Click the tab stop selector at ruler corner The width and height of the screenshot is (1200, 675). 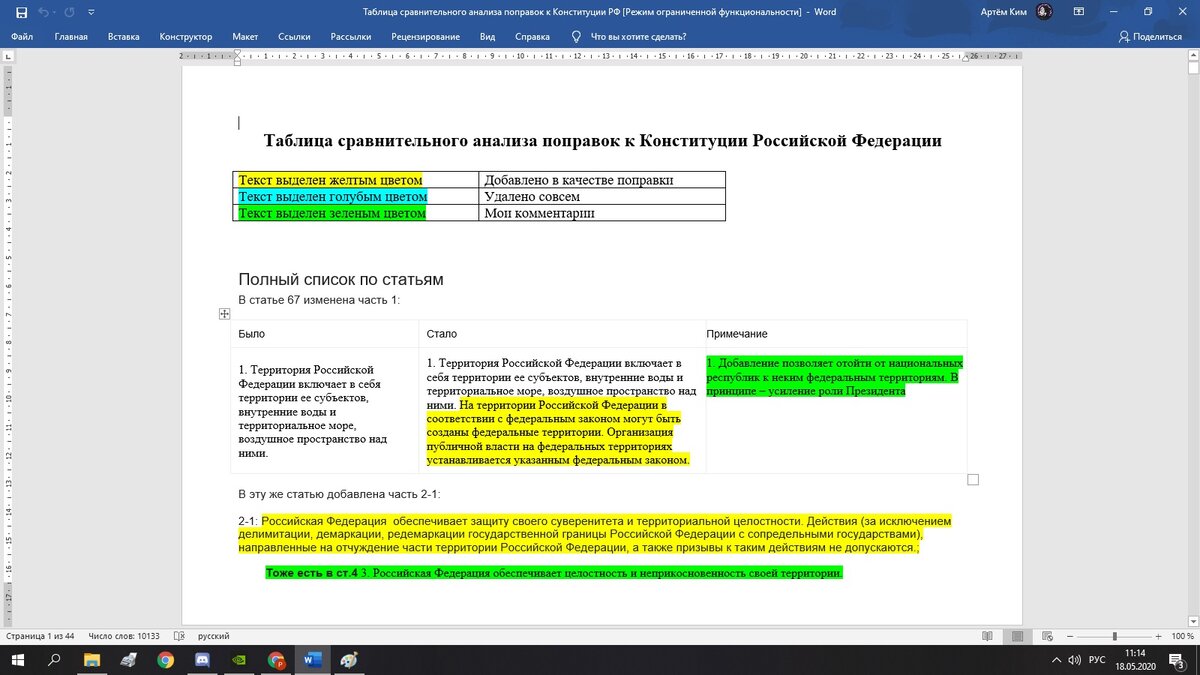pyautogui.click(x=8, y=57)
